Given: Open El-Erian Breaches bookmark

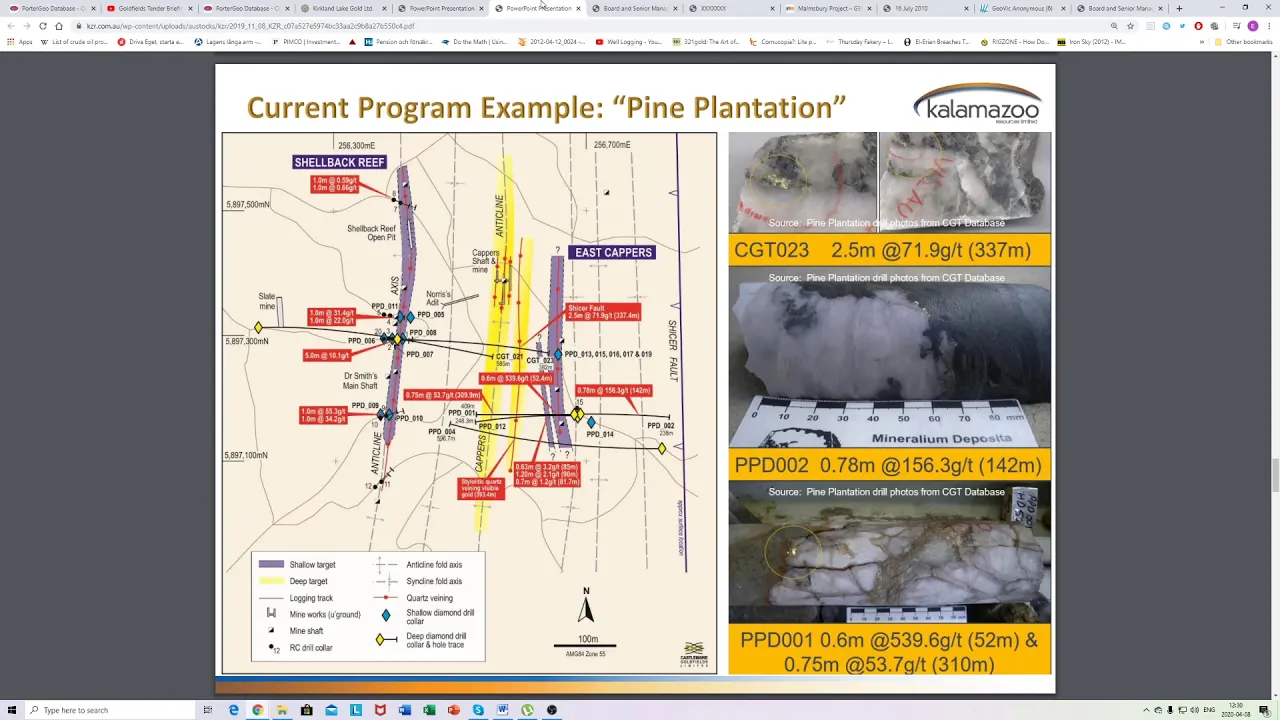Looking at the screenshot, I should pos(936,42).
